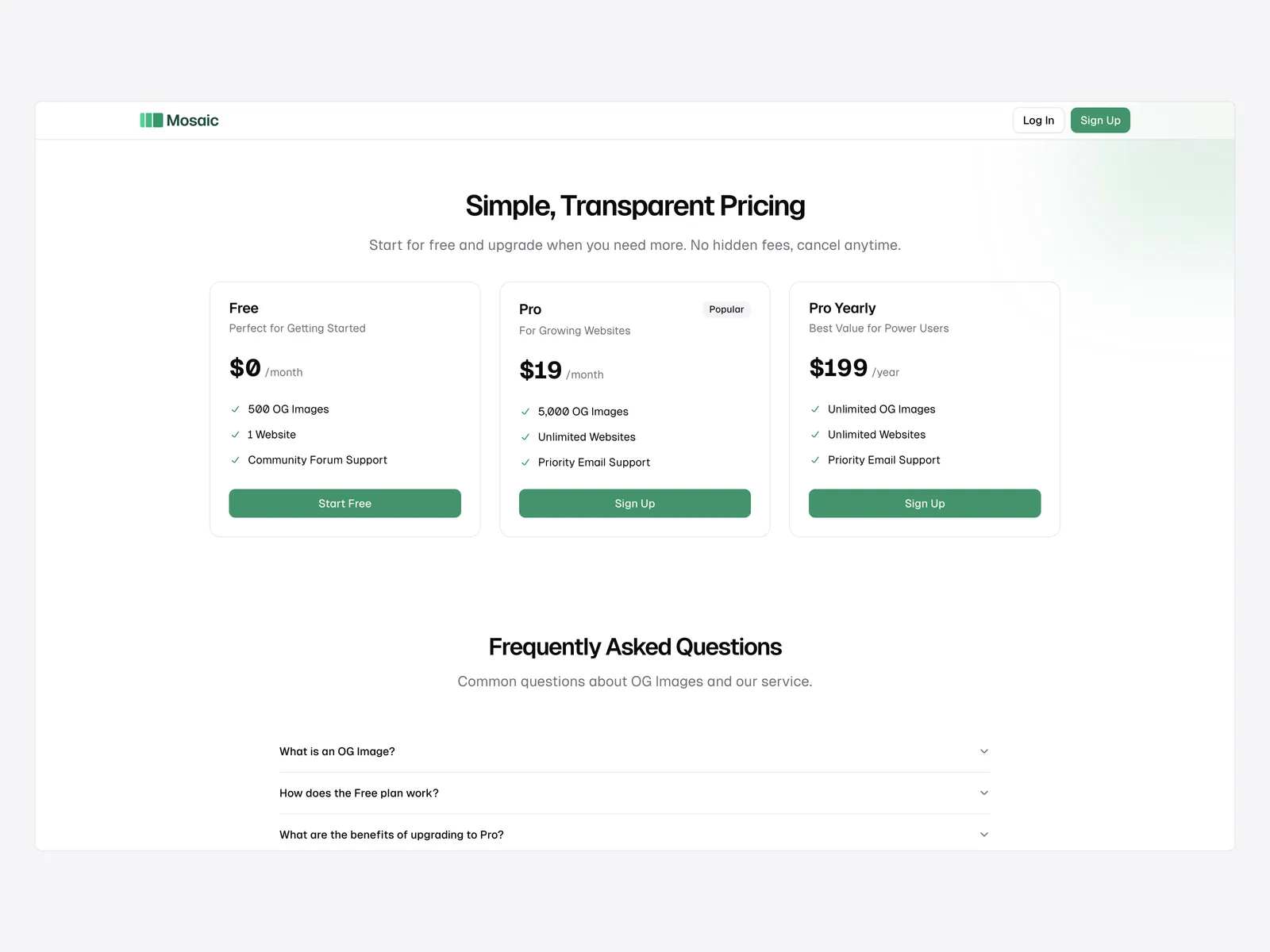The width and height of the screenshot is (1270, 952).
Task: Sign up for the Pro monthly plan
Action: pyautogui.click(x=634, y=504)
